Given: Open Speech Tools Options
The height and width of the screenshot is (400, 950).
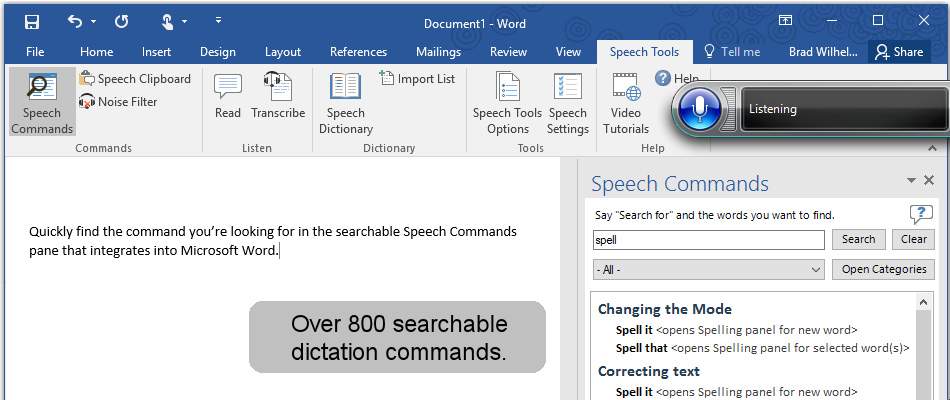Looking at the screenshot, I should 508,103.
